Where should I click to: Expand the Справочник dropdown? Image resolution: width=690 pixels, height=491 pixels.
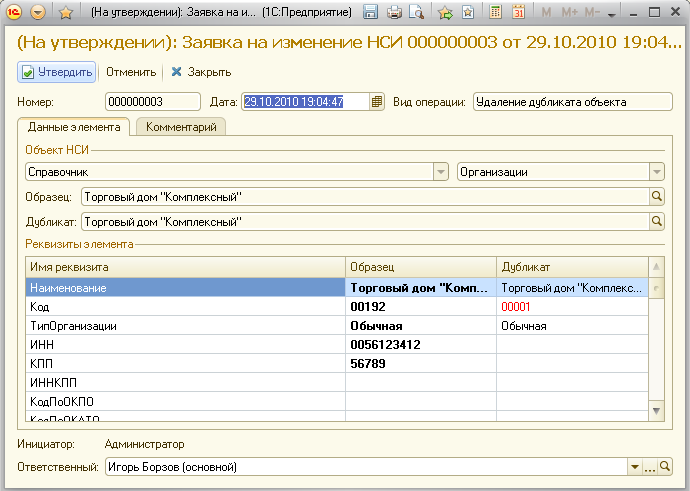pos(440,172)
